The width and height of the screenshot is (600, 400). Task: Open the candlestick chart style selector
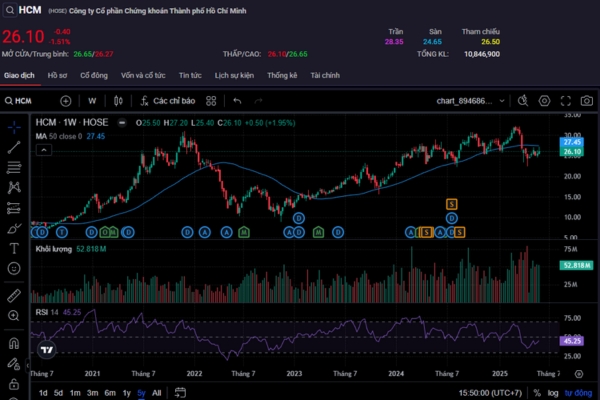point(118,101)
